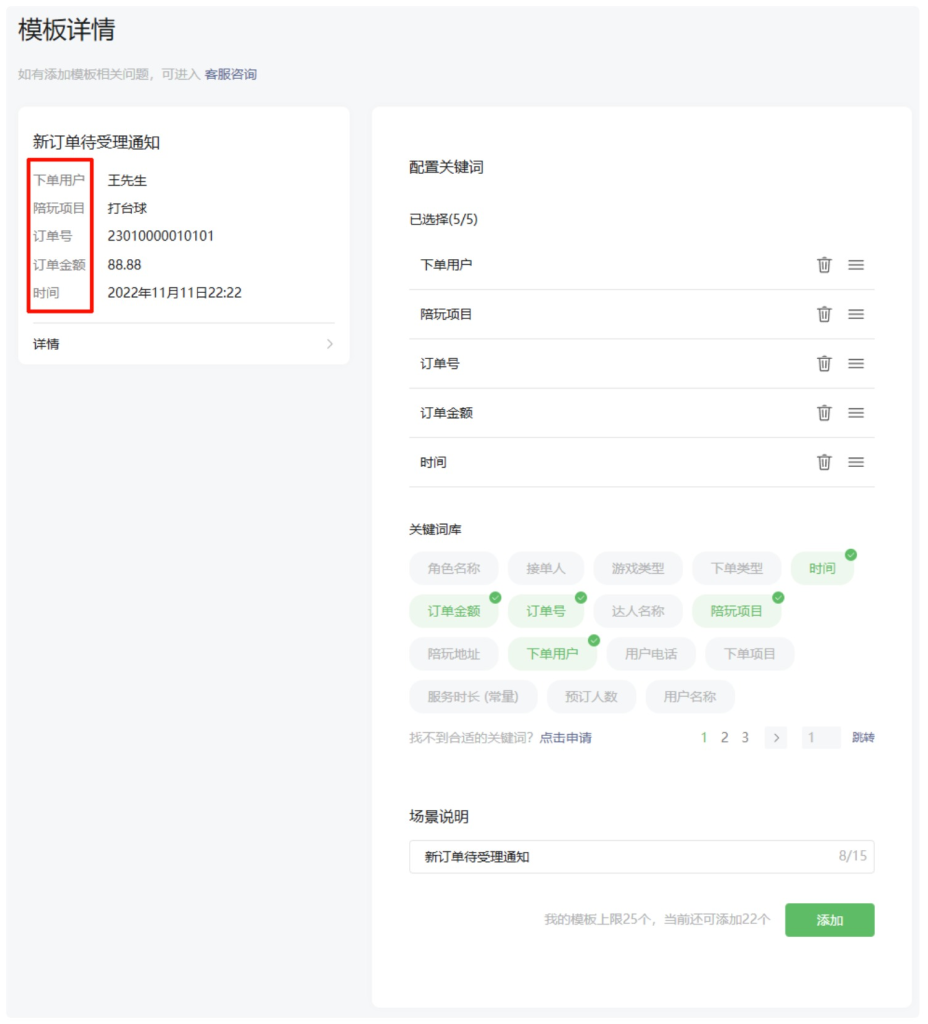928x1024 pixels.
Task: Delete the 时间 keyword using its trash icon
Action: tap(824, 462)
